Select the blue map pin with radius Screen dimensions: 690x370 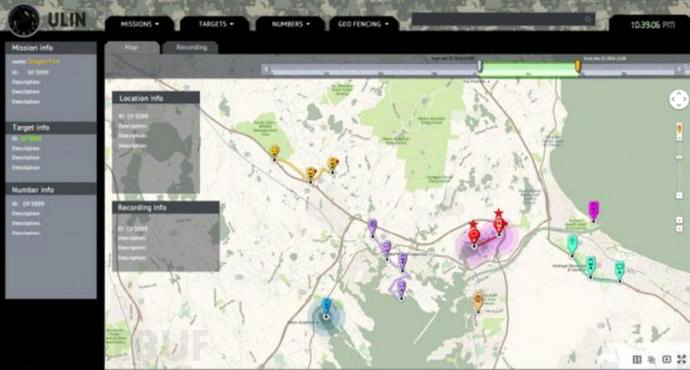(326, 307)
